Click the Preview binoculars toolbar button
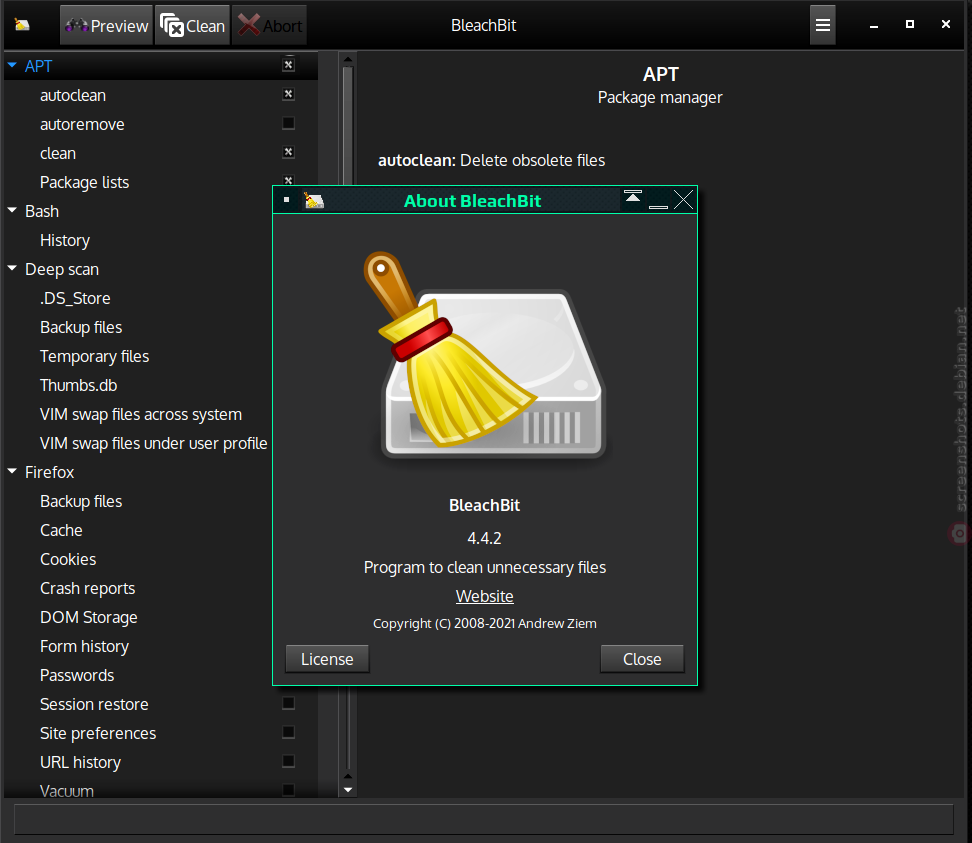 tap(106, 25)
